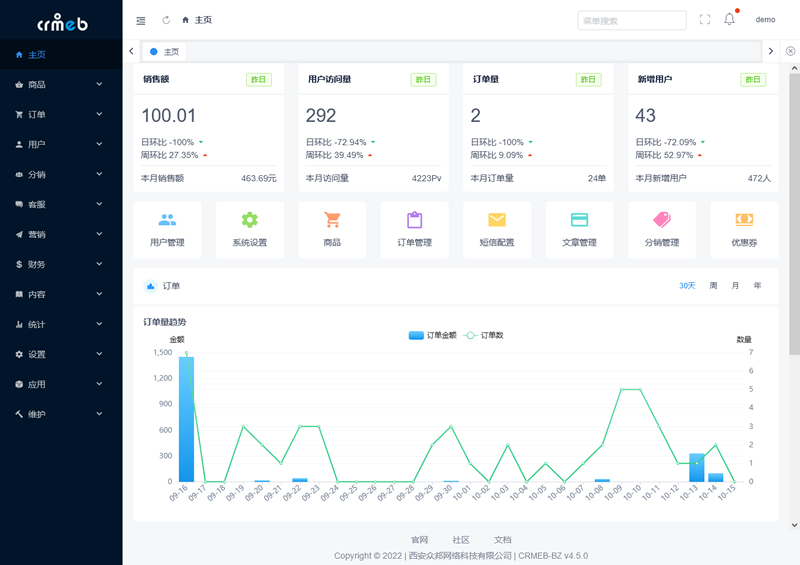Open the 文档 footer link
This screenshot has width=800, height=565.
coord(502,540)
